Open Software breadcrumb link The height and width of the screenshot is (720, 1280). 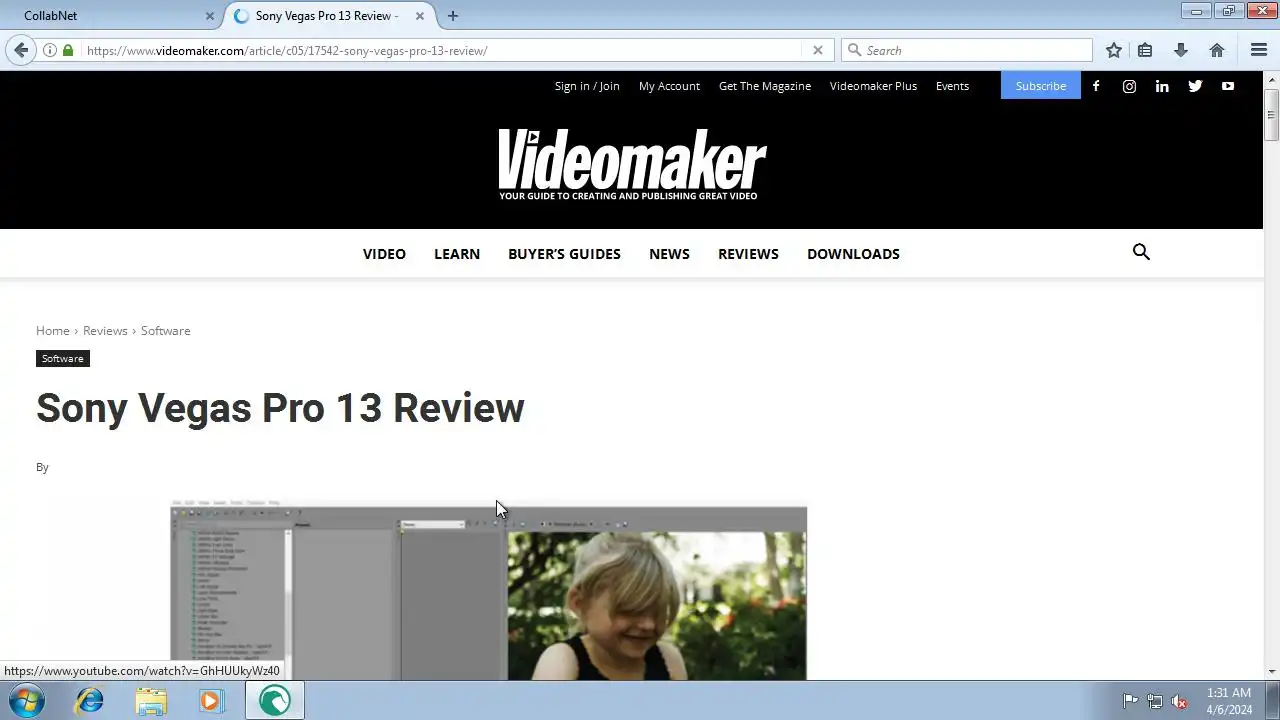point(165,331)
